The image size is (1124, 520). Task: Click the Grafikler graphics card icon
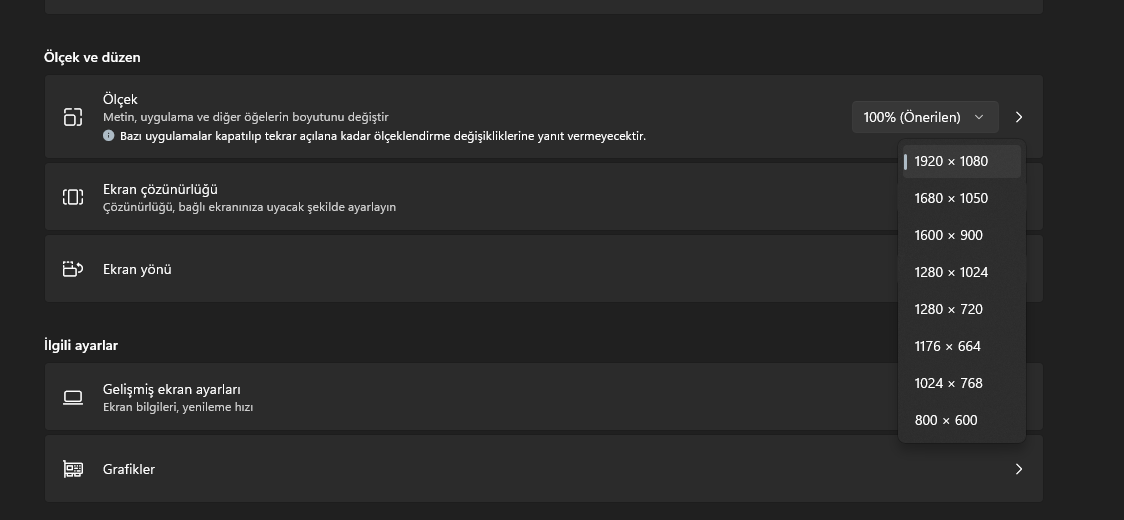tap(73, 469)
